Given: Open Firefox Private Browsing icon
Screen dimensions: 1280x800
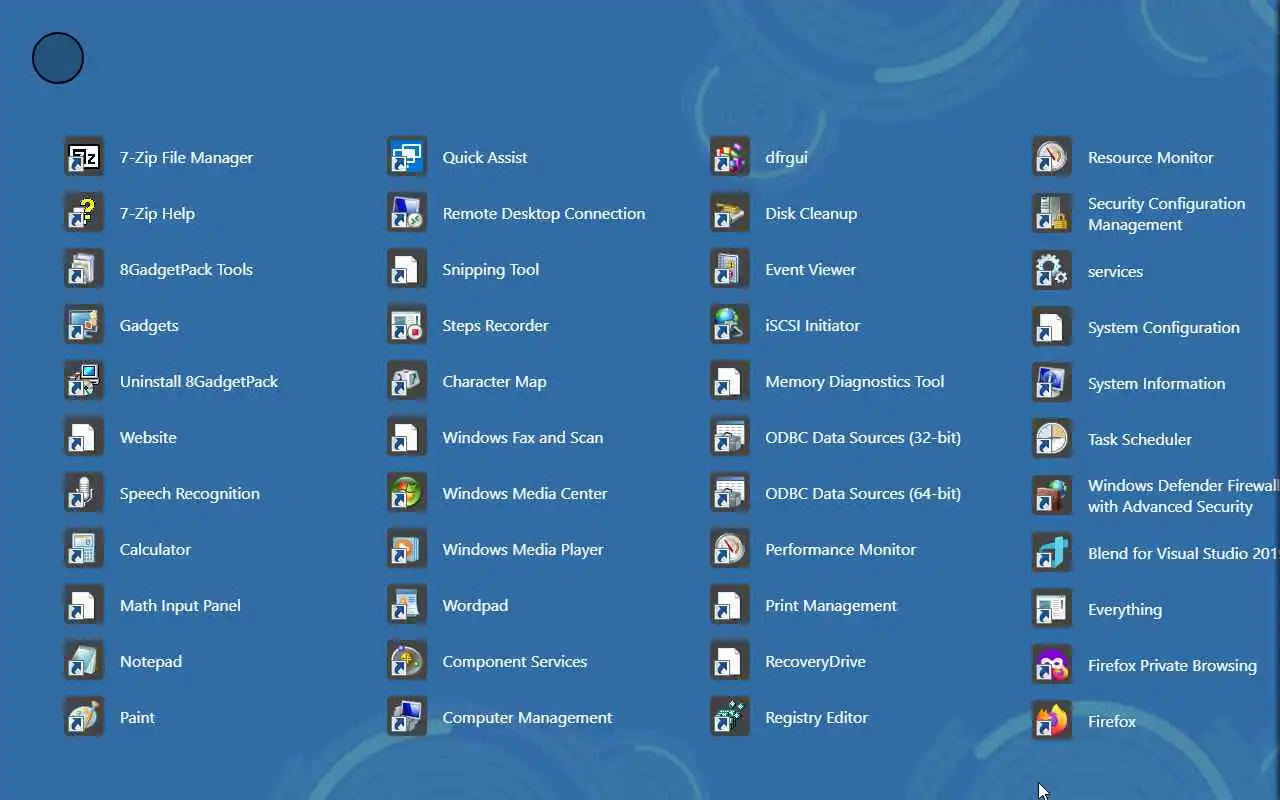Looking at the screenshot, I should tap(1052, 665).
